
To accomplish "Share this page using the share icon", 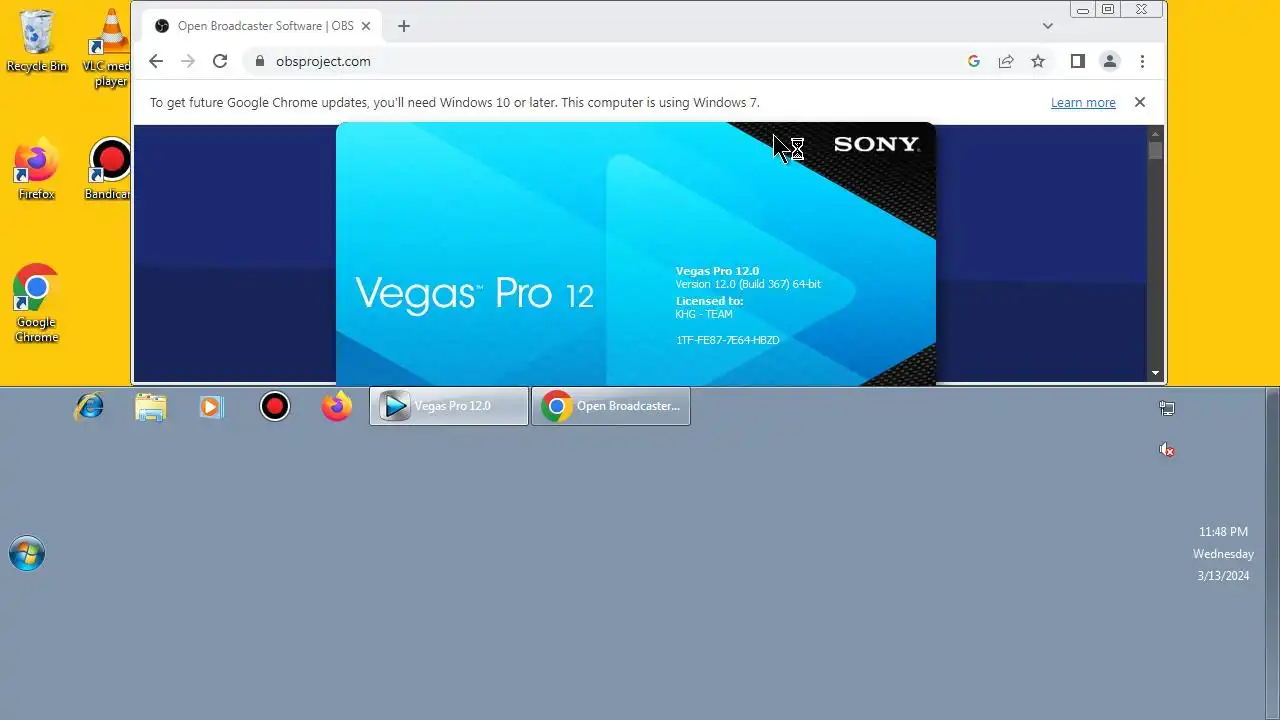I will click(1006, 61).
